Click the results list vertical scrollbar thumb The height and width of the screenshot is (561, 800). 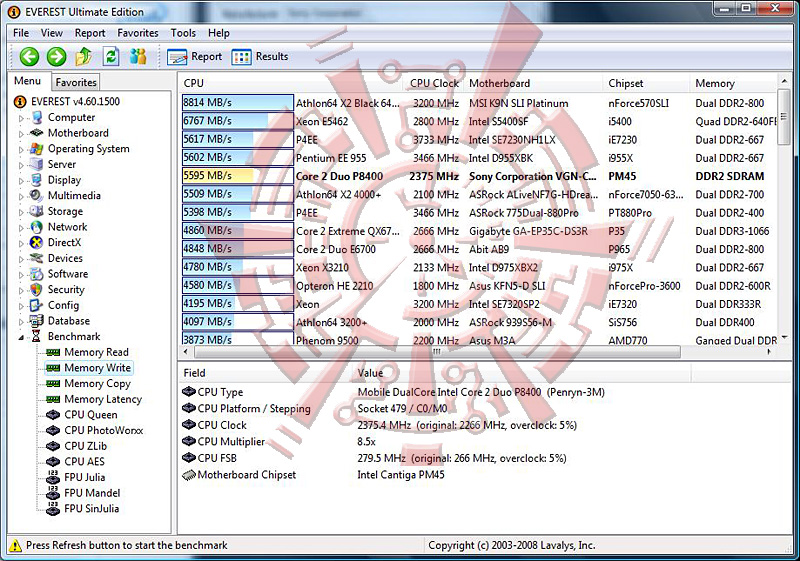(783, 117)
